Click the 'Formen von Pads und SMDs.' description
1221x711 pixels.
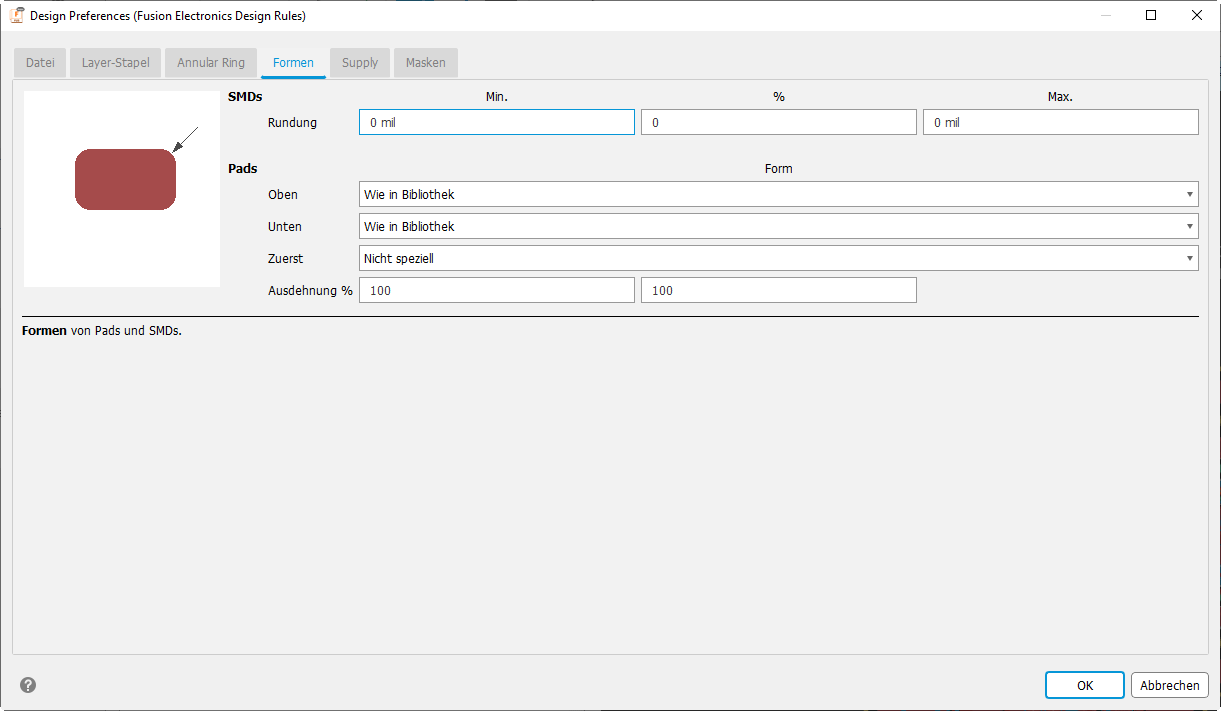[102, 330]
